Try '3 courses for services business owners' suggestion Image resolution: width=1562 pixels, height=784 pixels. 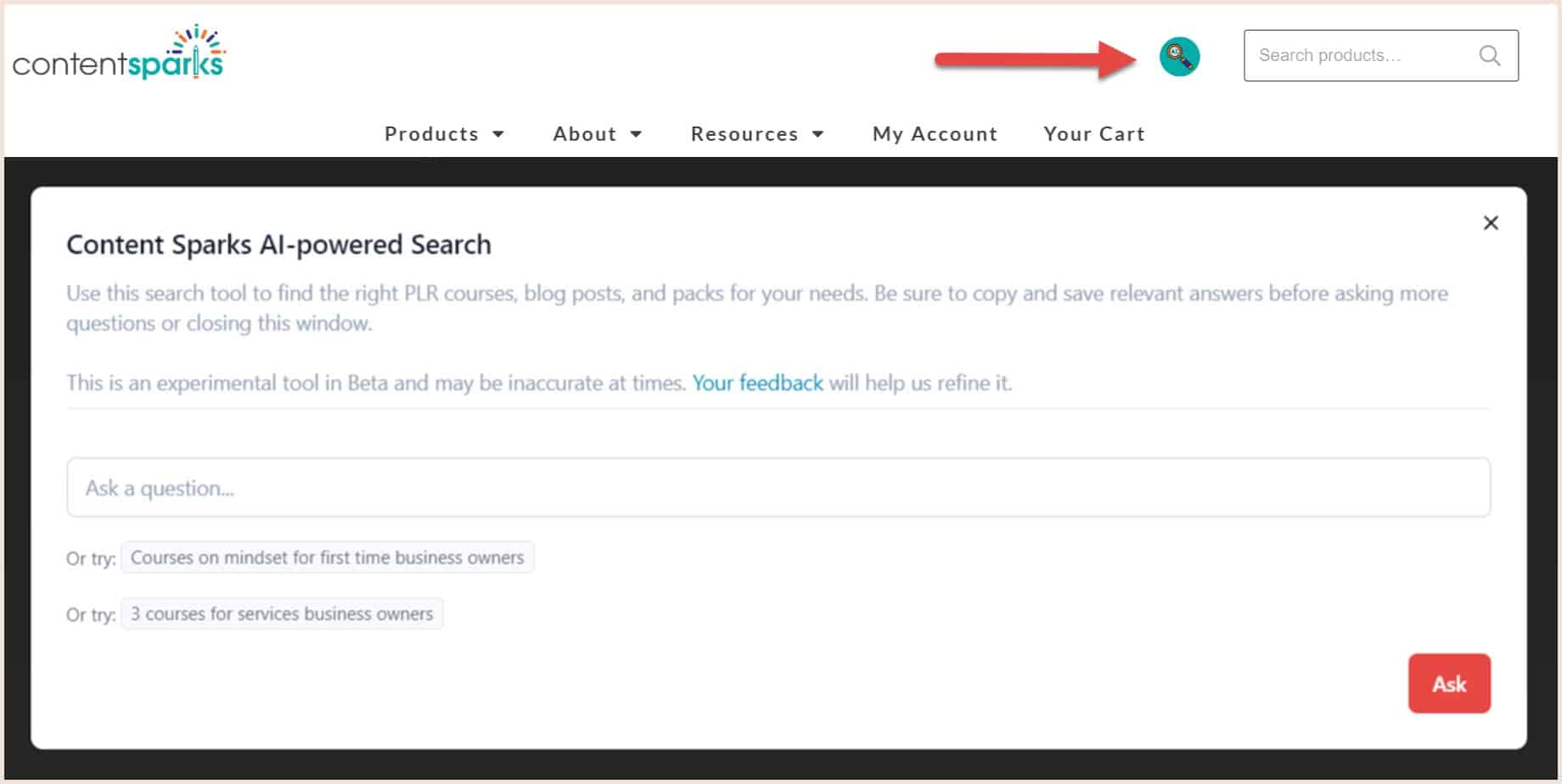click(x=282, y=613)
